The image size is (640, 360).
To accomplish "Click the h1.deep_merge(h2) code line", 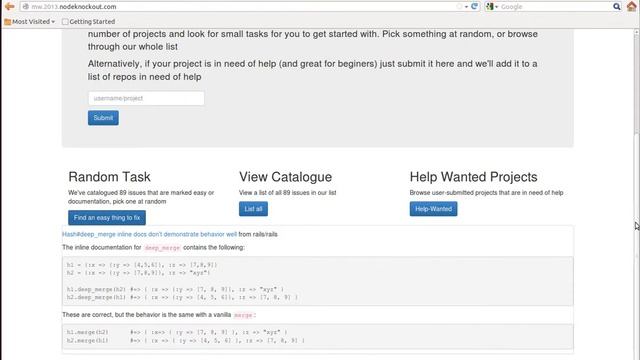I will tap(176, 289).
